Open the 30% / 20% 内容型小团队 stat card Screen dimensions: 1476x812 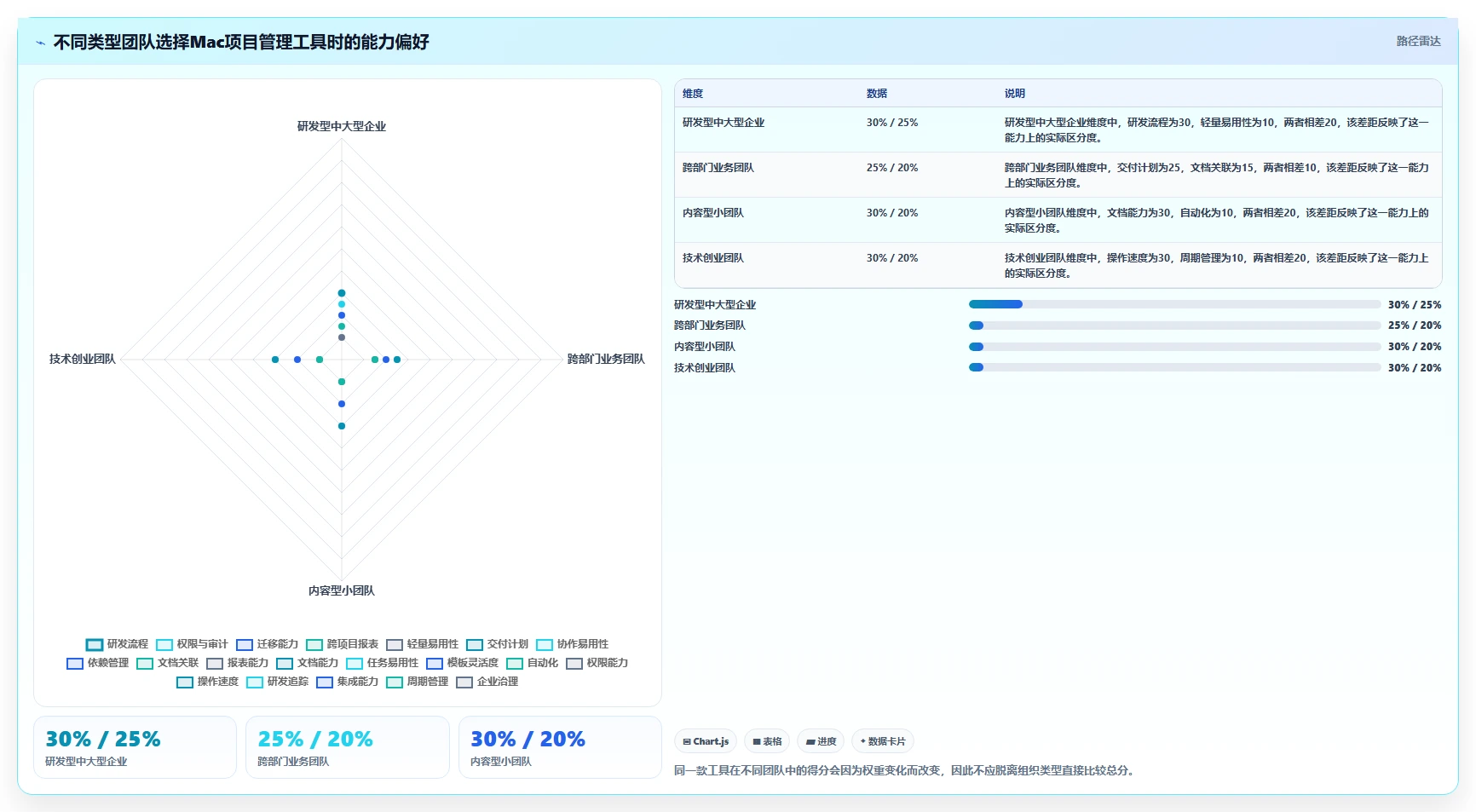pyautogui.click(x=560, y=747)
